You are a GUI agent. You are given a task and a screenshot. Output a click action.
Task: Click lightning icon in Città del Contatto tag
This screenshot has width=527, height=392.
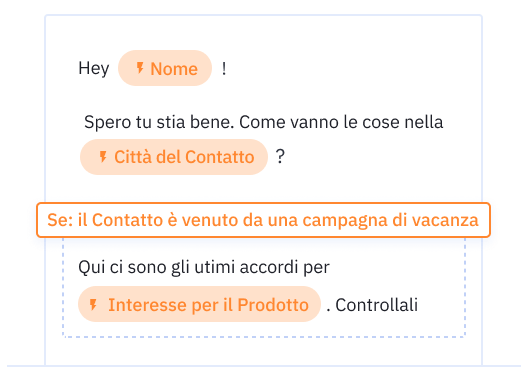103,157
